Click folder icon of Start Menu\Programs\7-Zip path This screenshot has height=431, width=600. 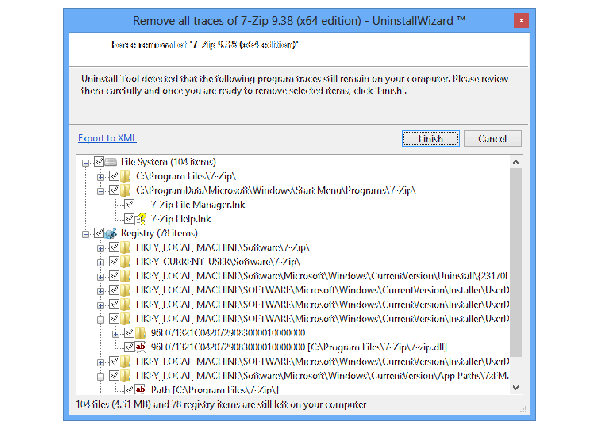125,190
